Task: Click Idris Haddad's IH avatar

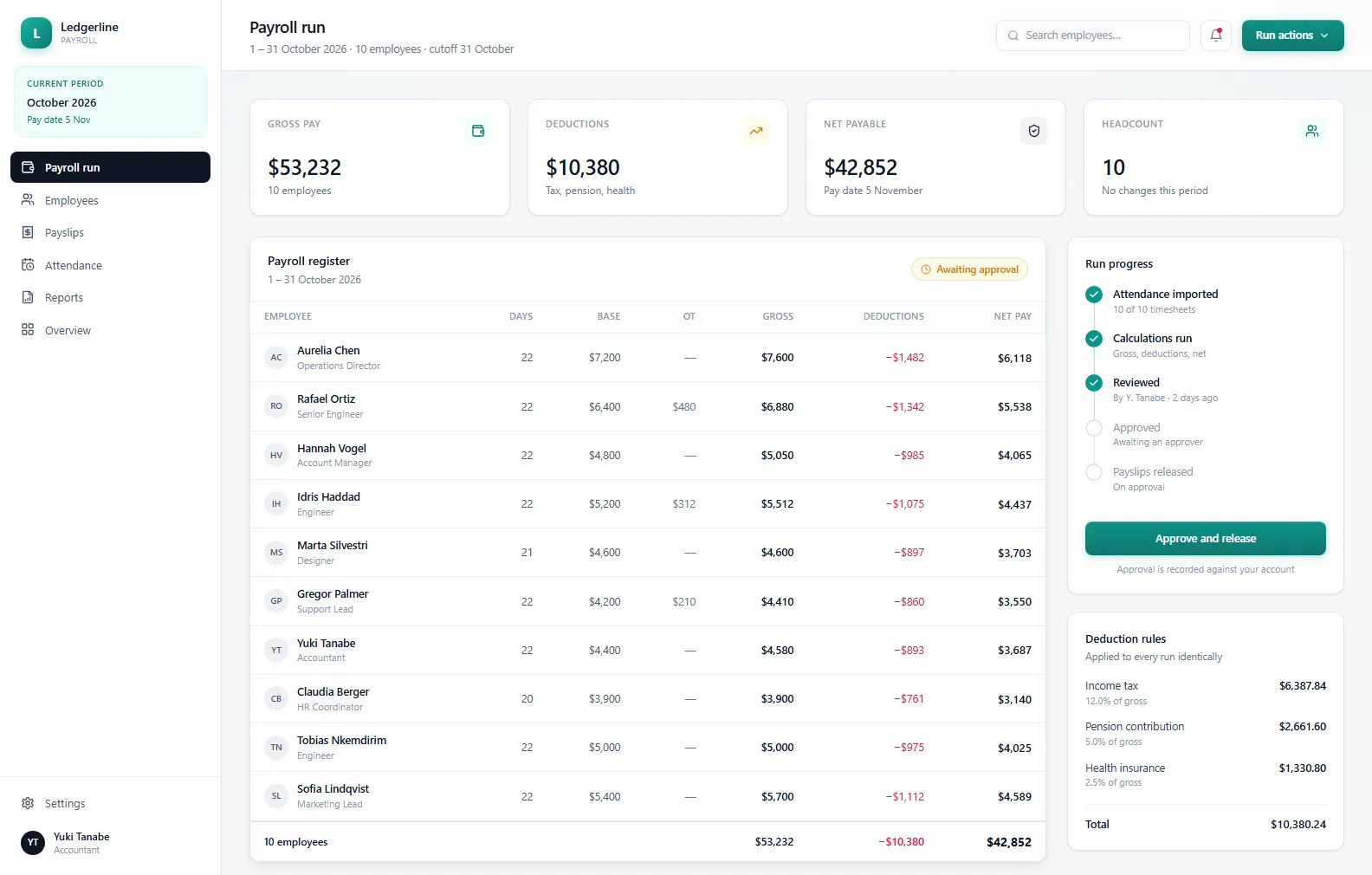Action: 276,503
